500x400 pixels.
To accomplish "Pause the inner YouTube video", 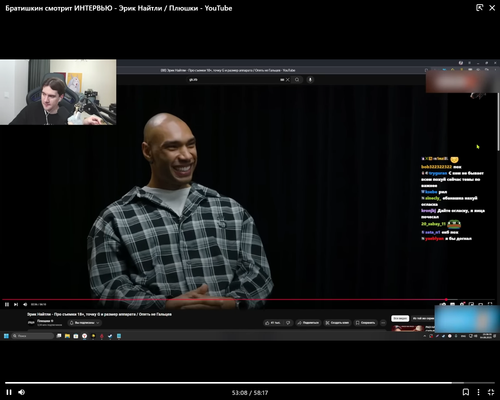I will click(7, 304).
